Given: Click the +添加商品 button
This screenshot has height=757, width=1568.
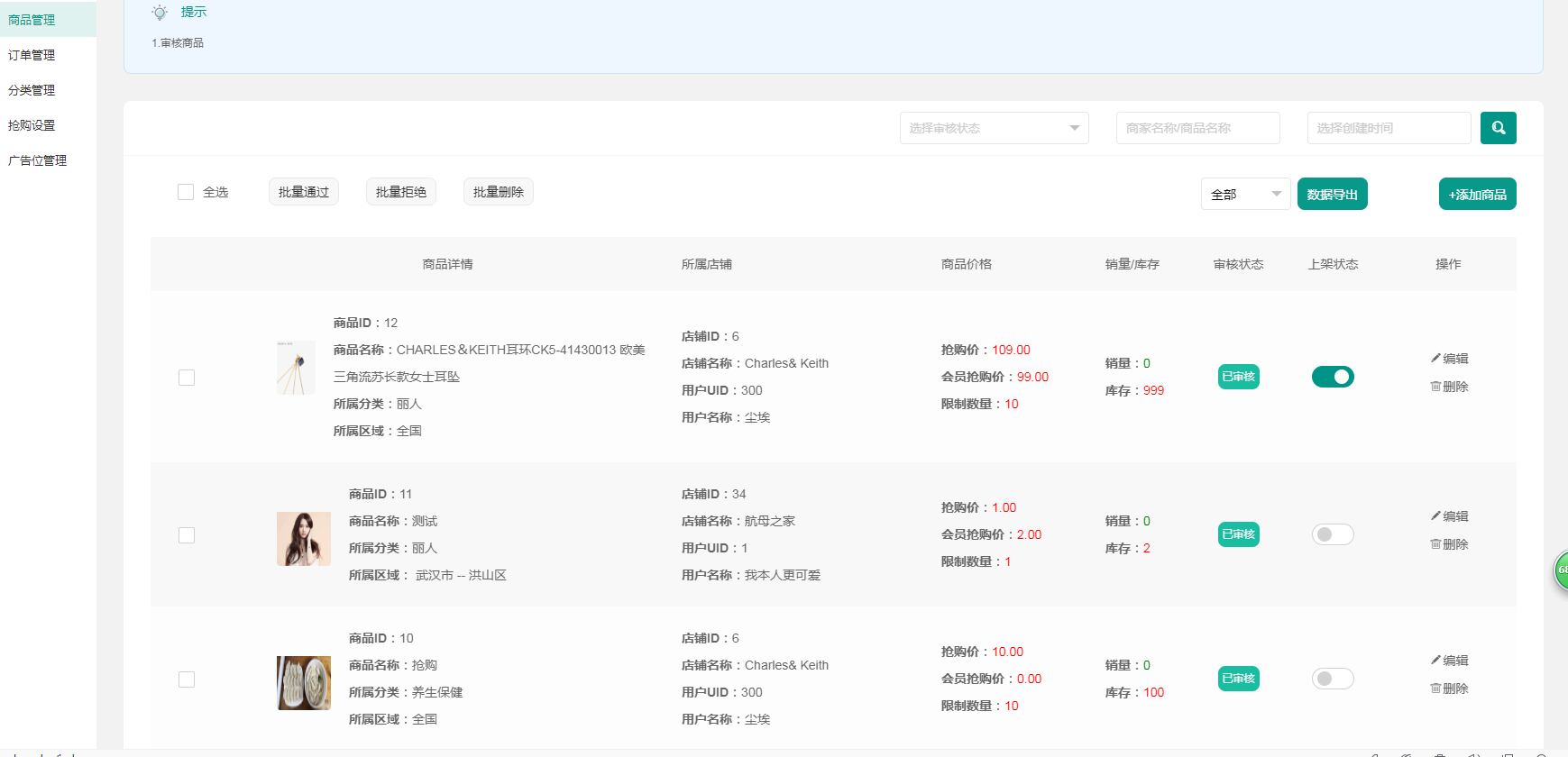Looking at the screenshot, I should coord(1477,195).
